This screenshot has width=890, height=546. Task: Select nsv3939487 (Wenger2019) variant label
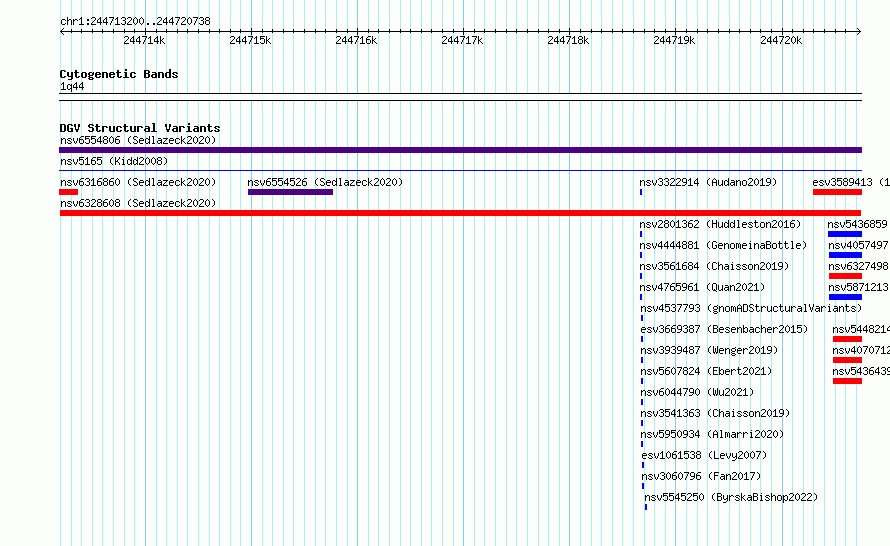(x=709, y=350)
